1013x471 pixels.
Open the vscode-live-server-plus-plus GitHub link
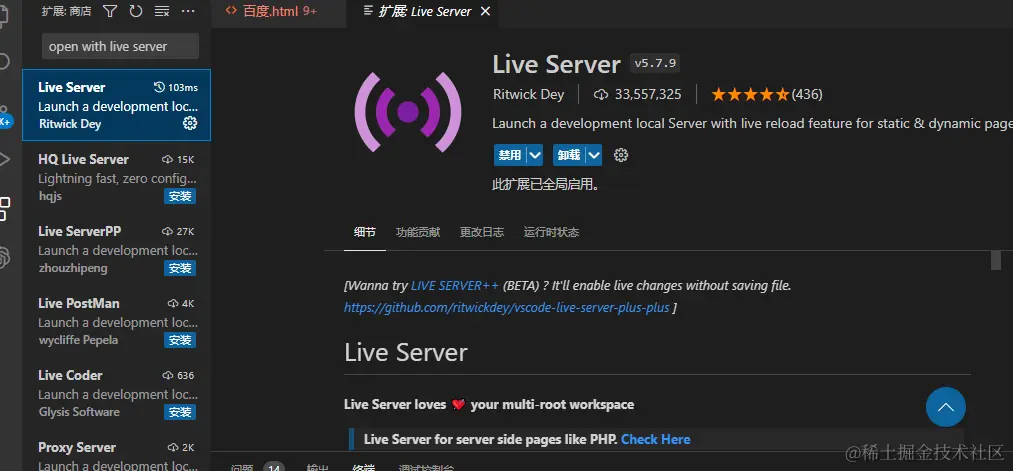[506, 308]
